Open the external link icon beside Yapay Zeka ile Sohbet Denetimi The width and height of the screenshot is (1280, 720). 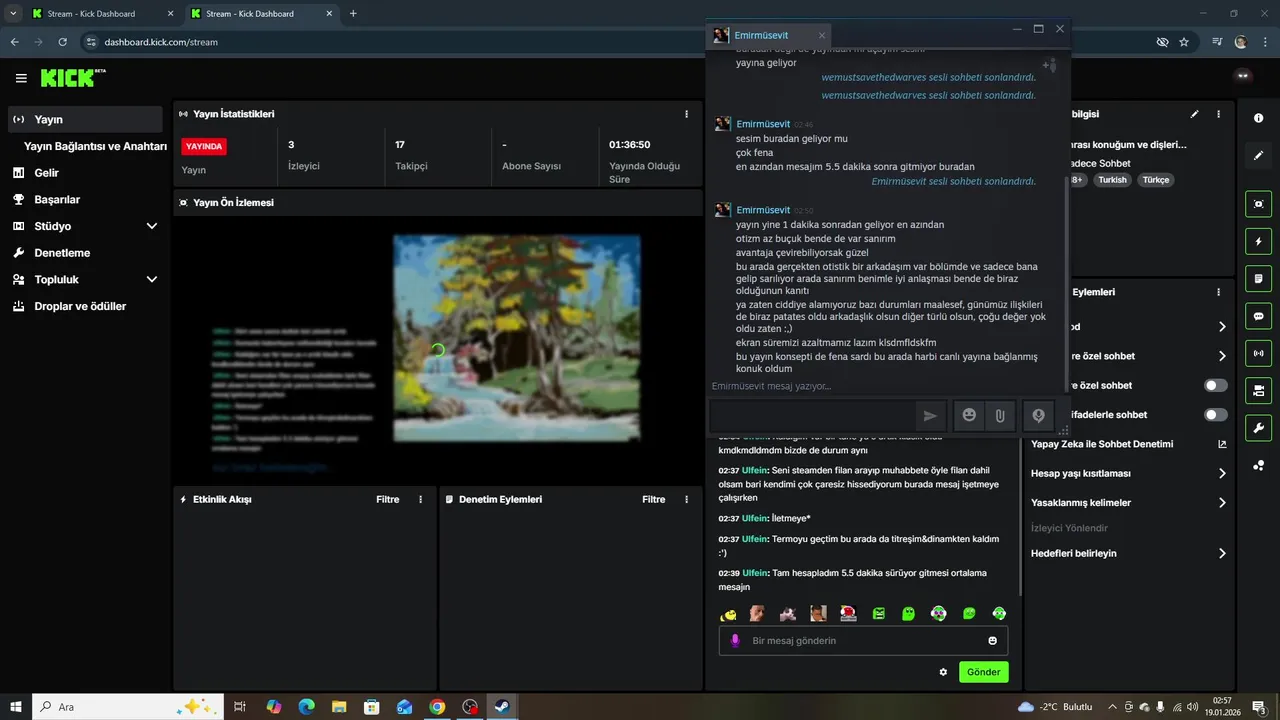pyautogui.click(x=1222, y=444)
